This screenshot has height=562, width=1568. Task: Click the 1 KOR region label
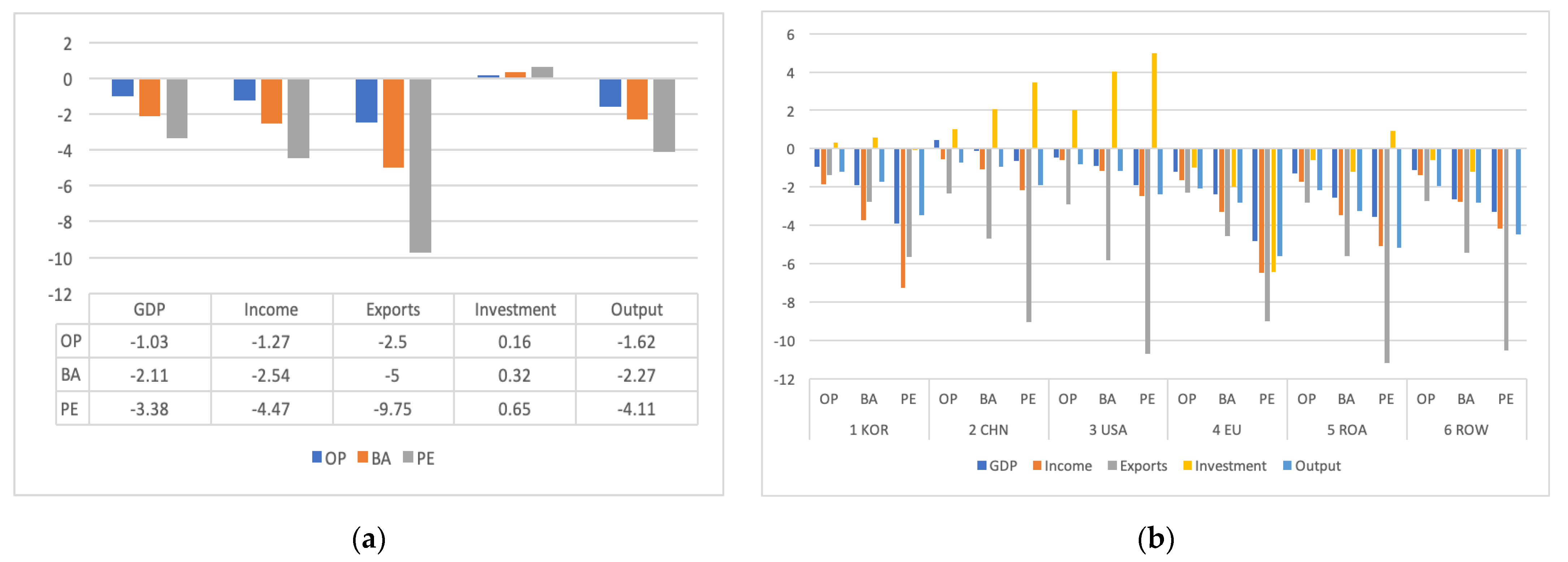[869, 430]
